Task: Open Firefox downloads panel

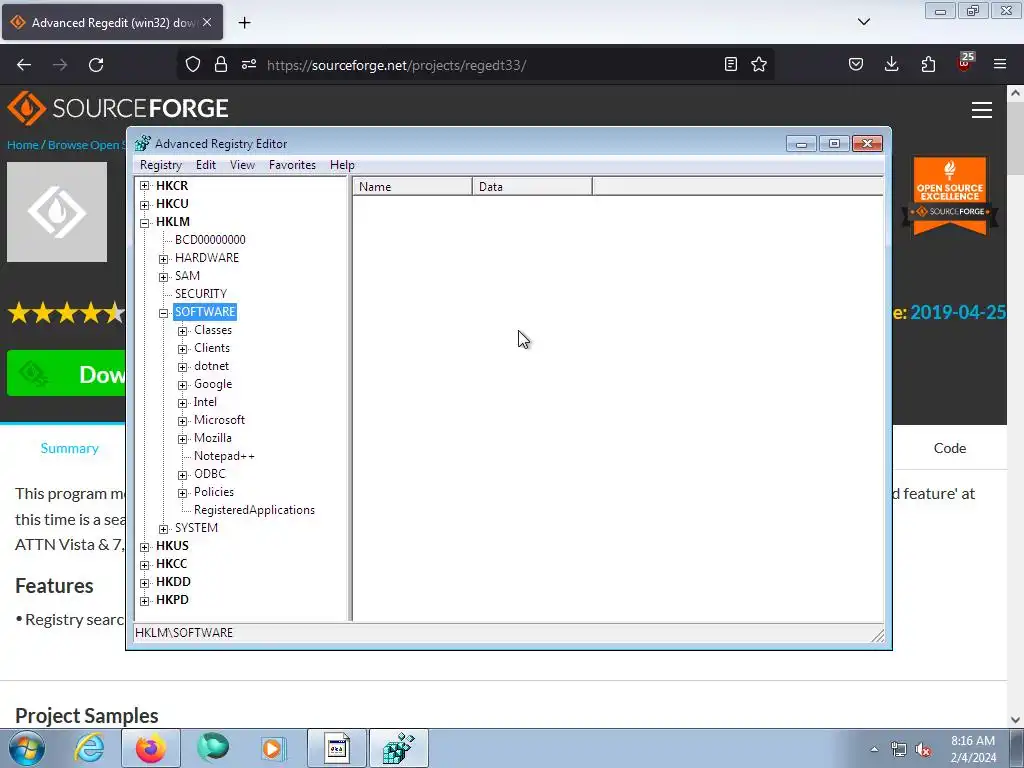Action: [891, 64]
